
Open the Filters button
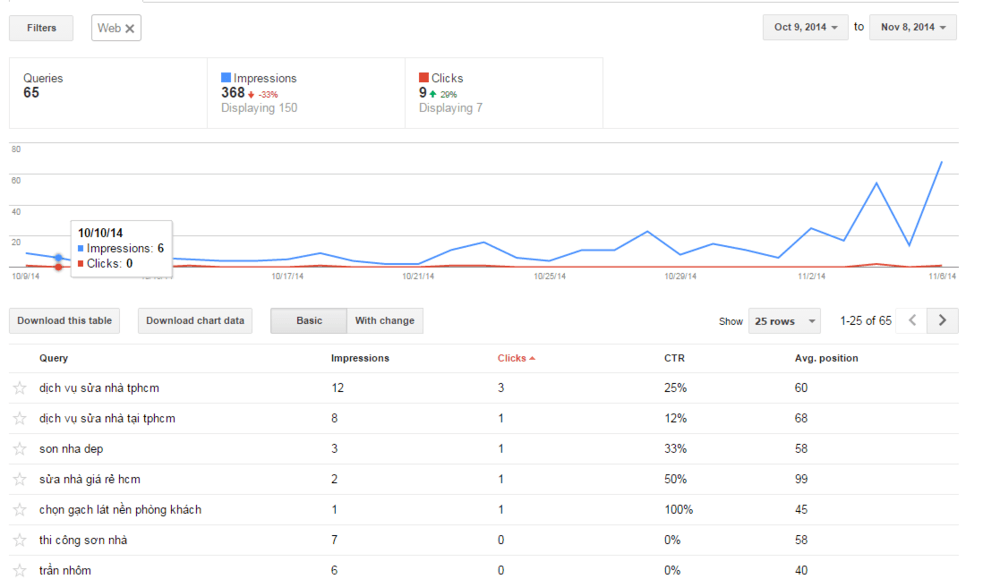coord(41,28)
